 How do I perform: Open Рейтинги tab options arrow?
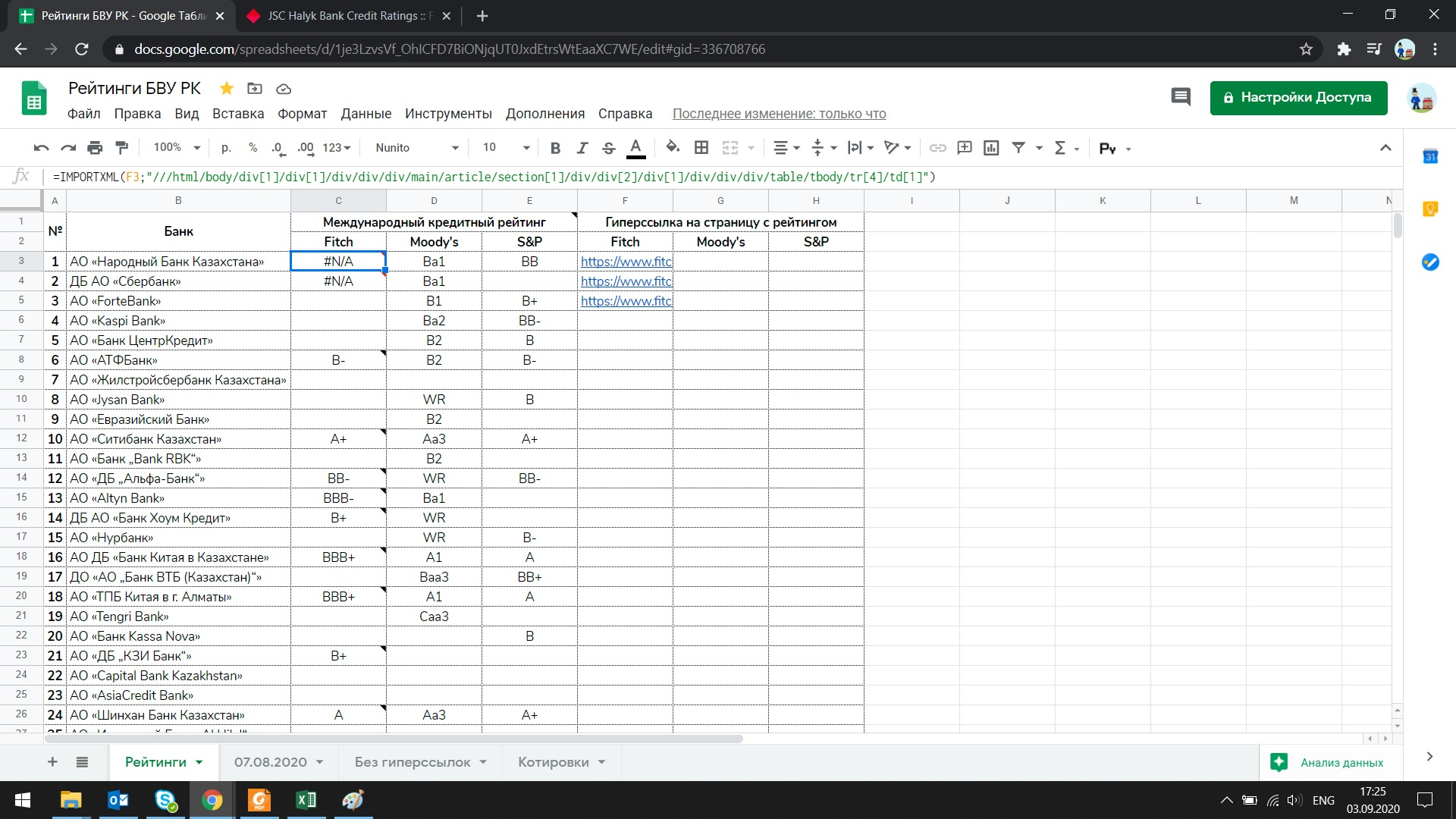(x=199, y=762)
